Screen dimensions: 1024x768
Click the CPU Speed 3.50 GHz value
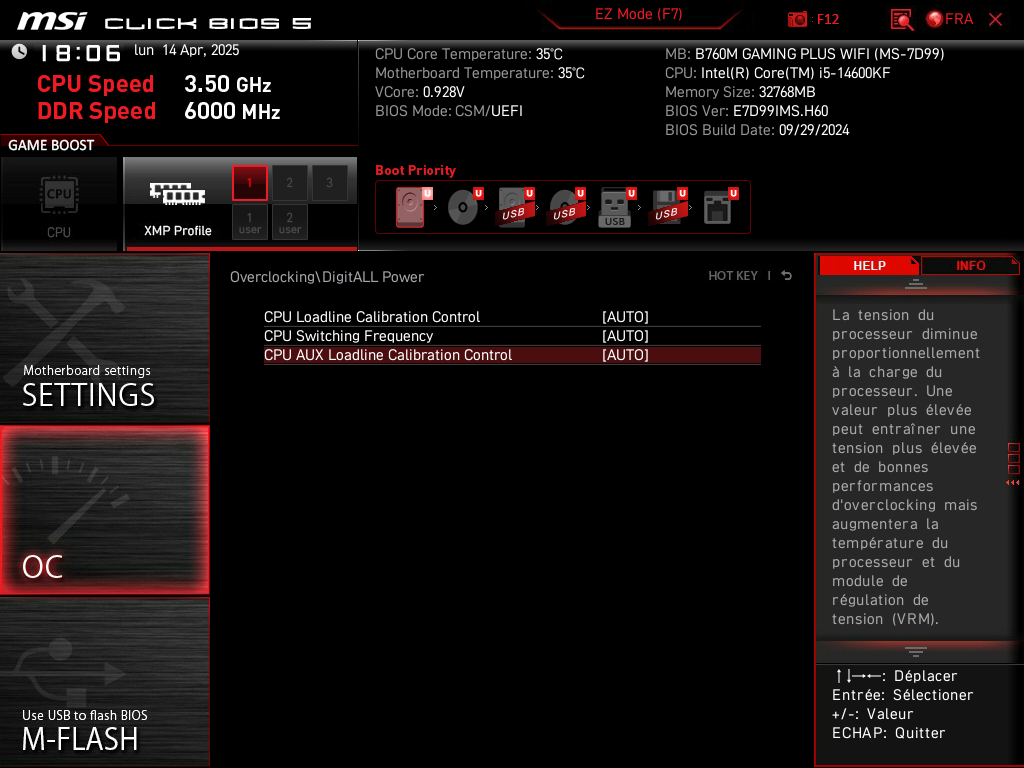[227, 84]
